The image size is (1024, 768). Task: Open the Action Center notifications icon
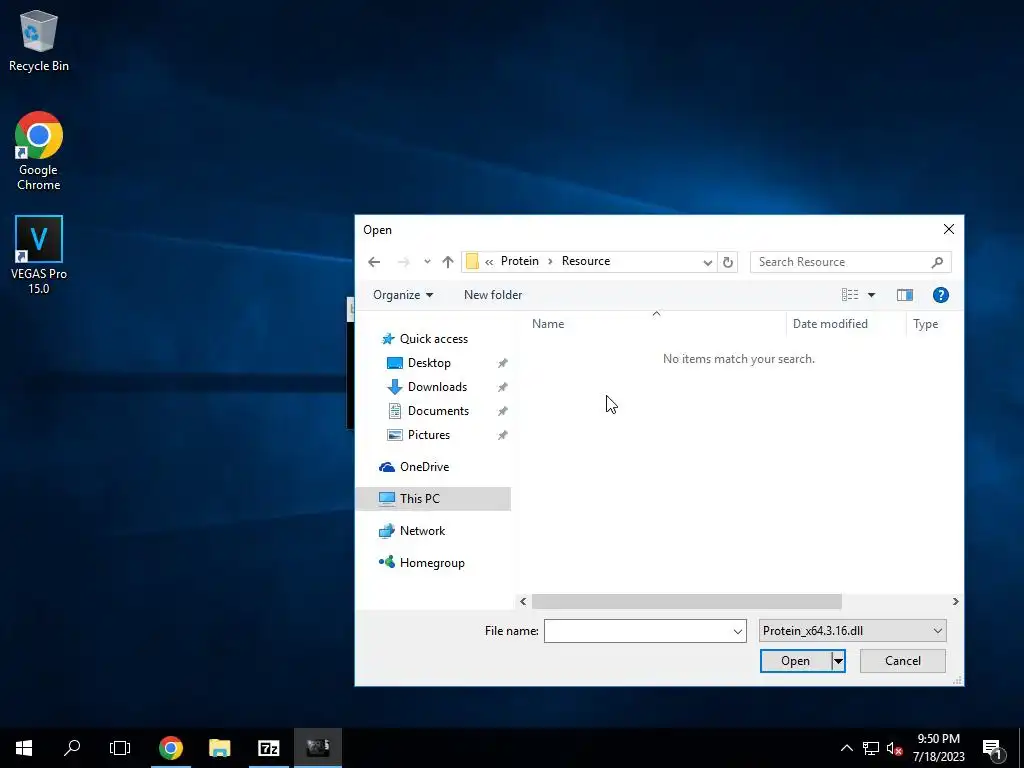click(991, 748)
